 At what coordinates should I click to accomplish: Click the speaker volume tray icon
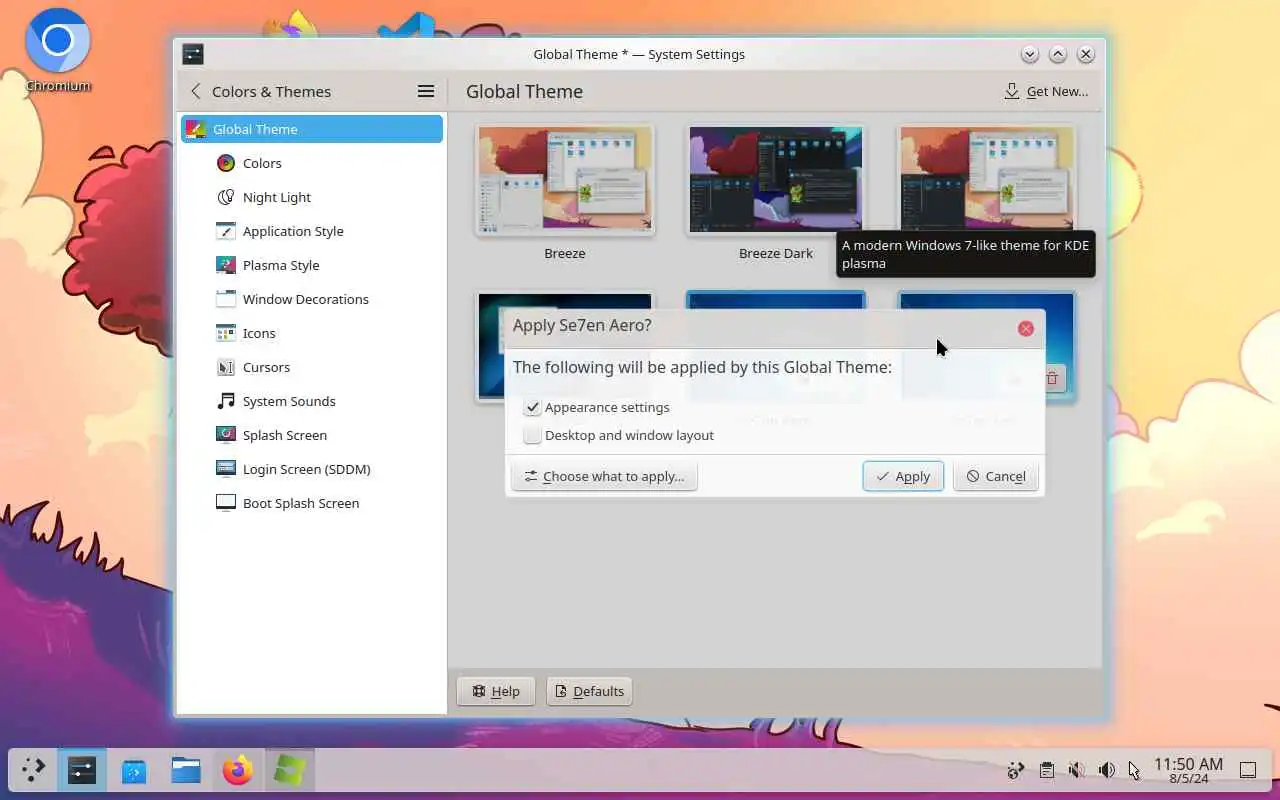click(x=1107, y=770)
